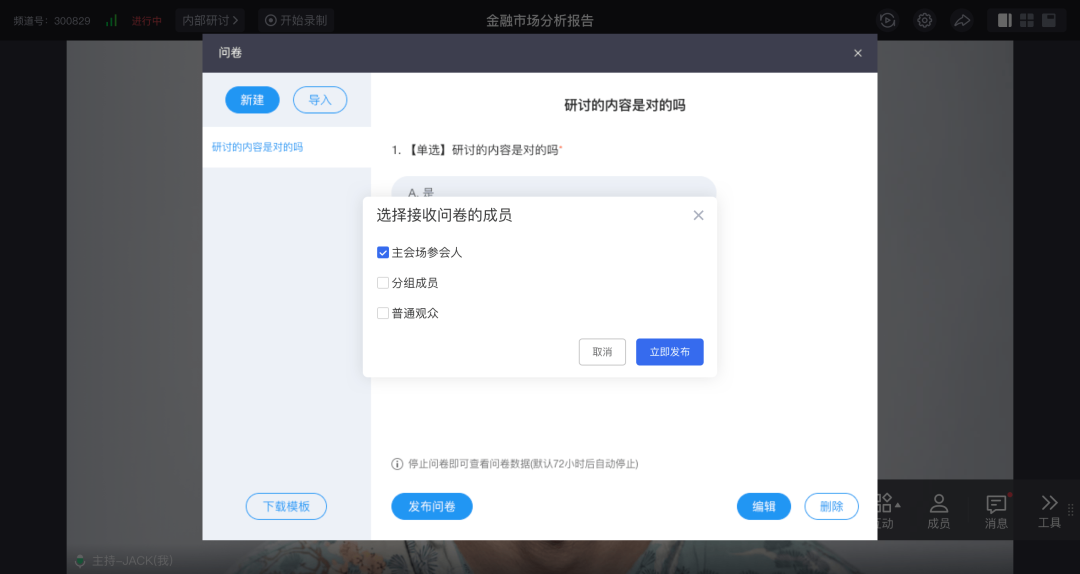This screenshot has height=574, width=1080.
Task: Open the 互动 interaction menu arrow
Action: click(897, 503)
